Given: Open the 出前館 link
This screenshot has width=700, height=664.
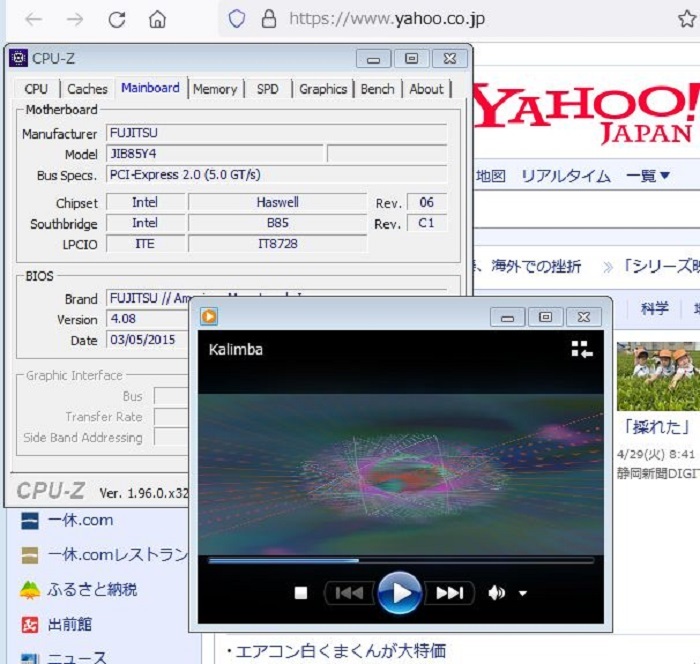Looking at the screenshot, I should click(x=70, y=624).
